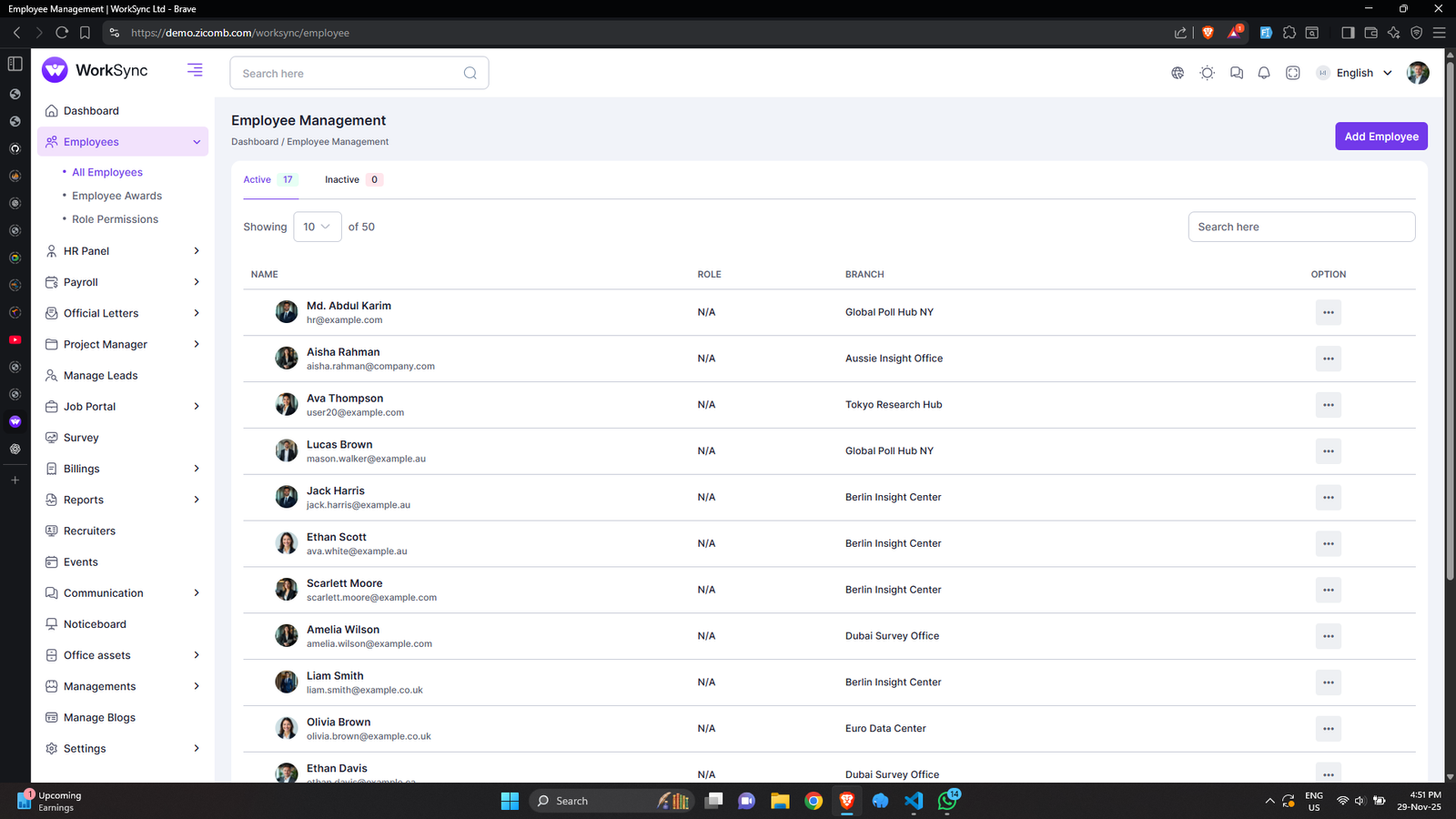Click the Dashboard breadcrumb link
1456x819 pixels.
254,142
